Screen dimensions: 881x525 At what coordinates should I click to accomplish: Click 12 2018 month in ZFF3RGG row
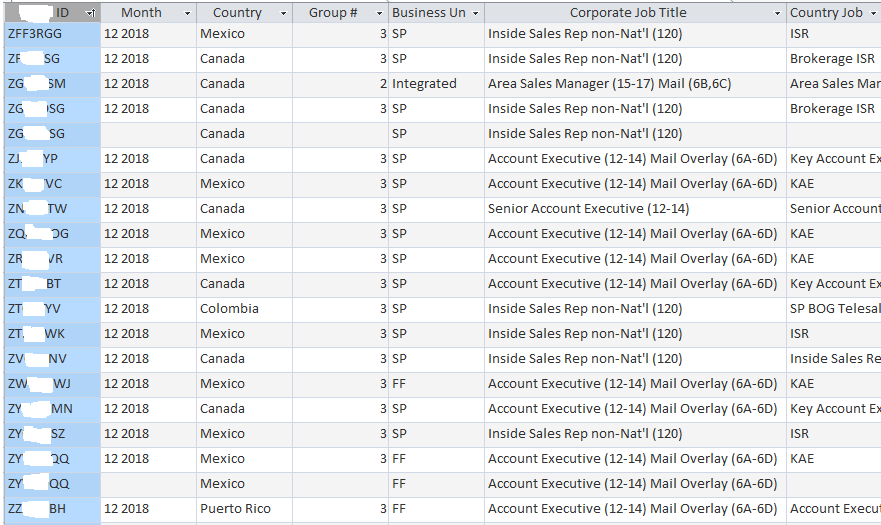coord(148,34)
